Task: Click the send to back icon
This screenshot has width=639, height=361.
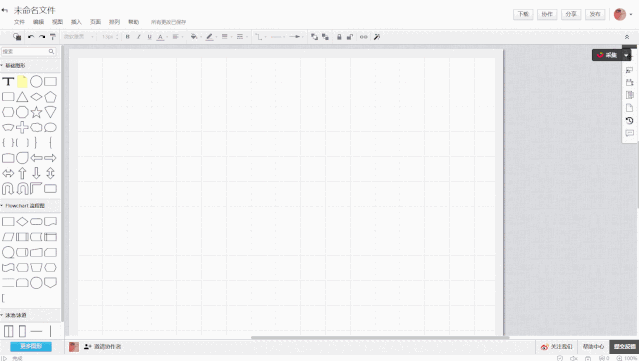Action: (x=325, y=37)
